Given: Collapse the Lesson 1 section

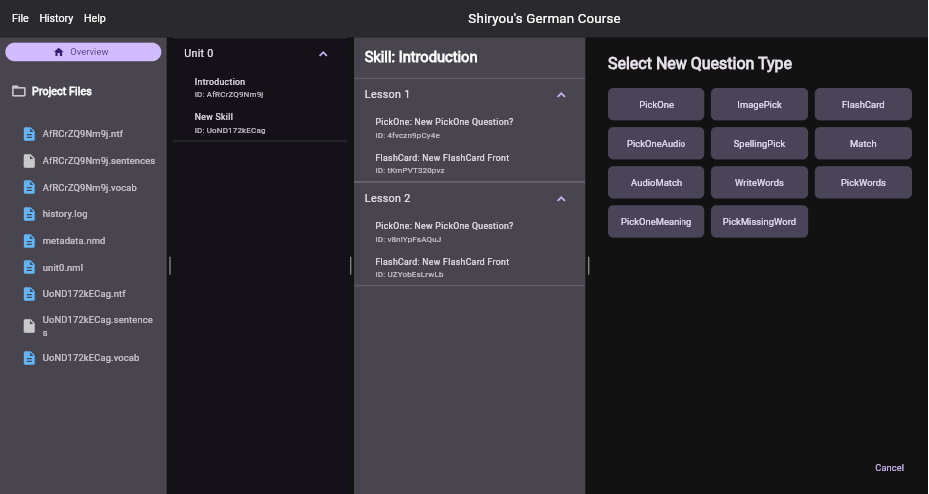Looking at the screenshot, I should [x=561, y=95].
